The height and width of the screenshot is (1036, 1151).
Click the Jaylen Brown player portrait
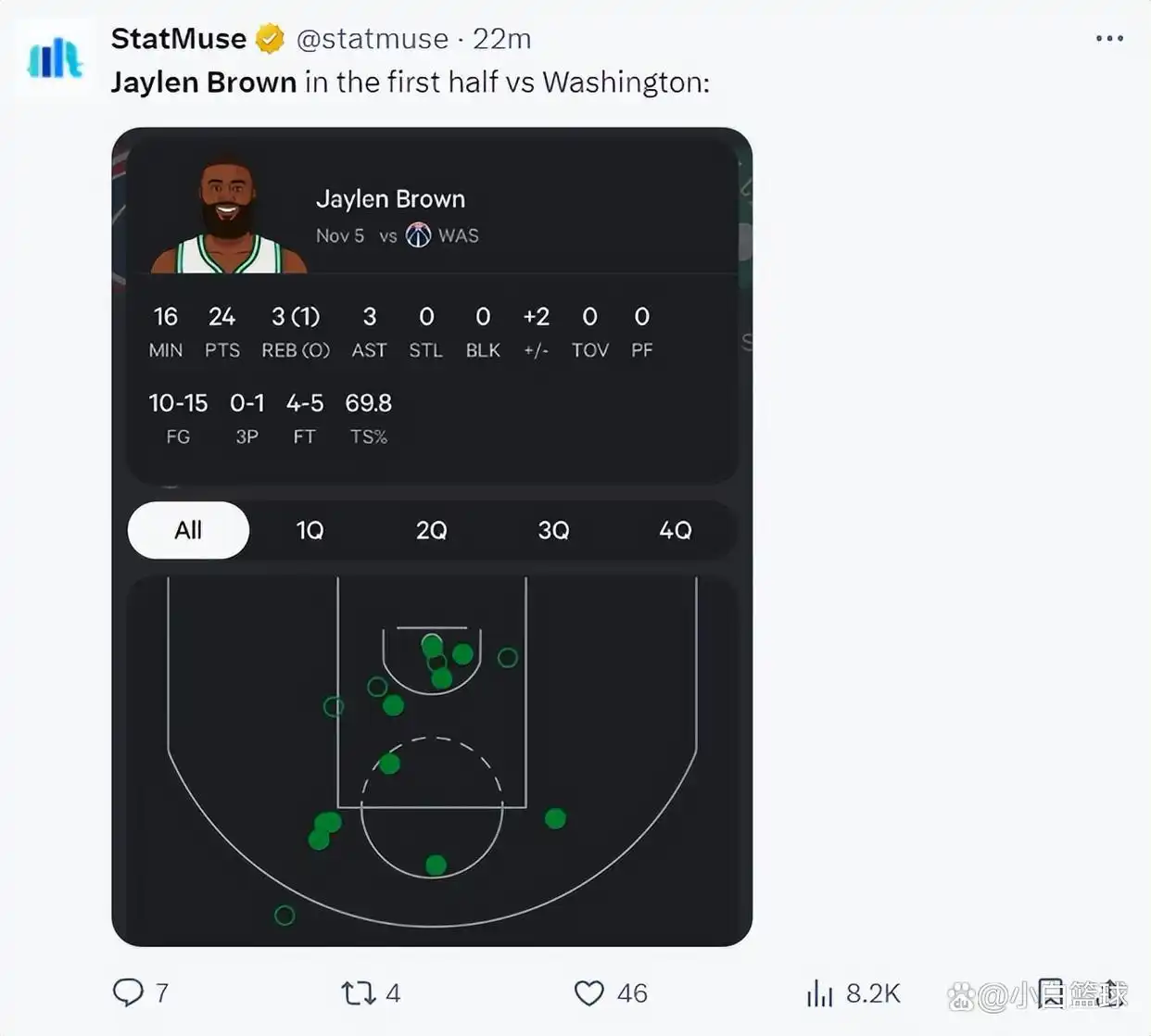[228, 217]
